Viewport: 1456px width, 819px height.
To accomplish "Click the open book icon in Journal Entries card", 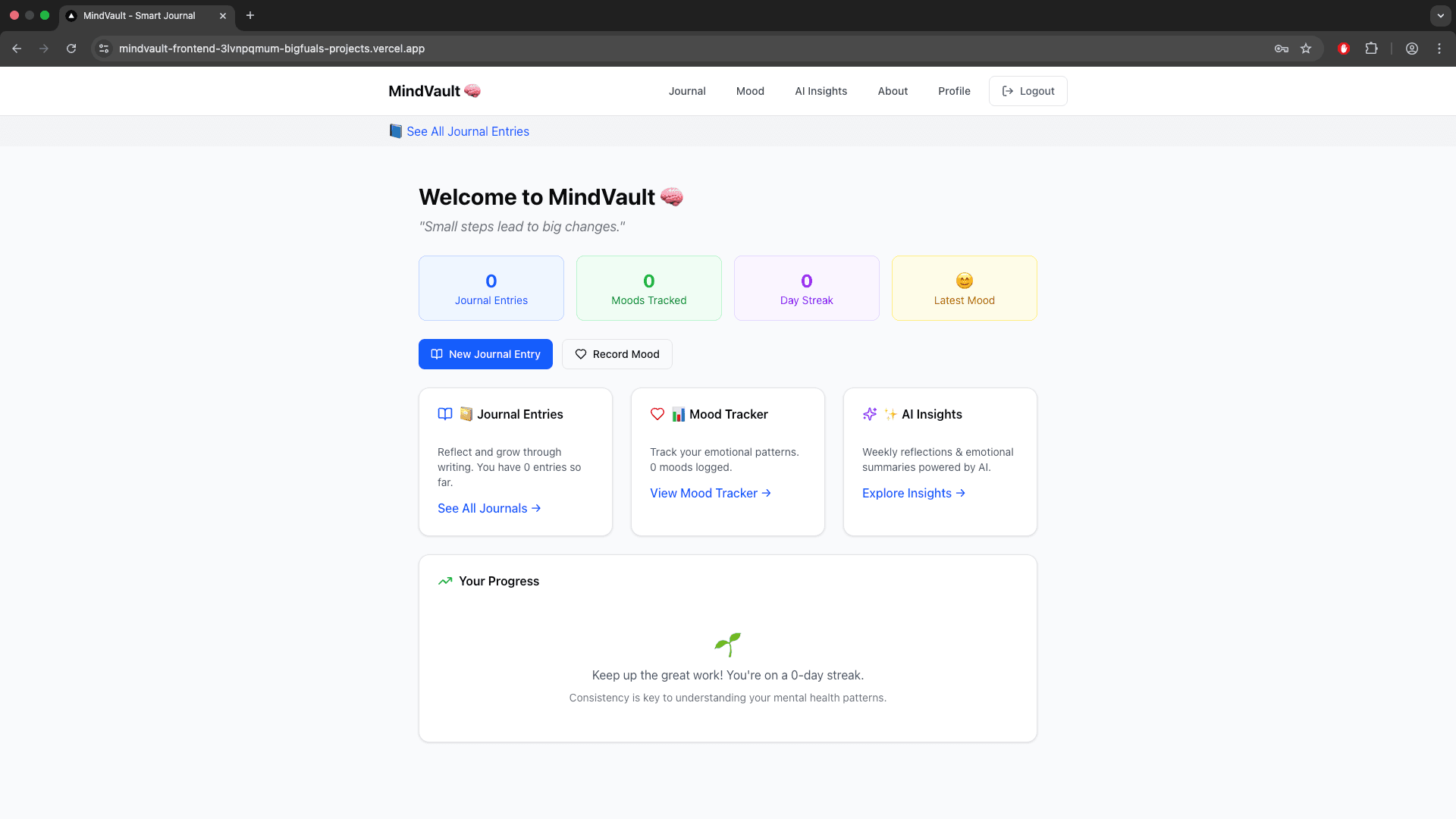I will (x=445, y=414).
